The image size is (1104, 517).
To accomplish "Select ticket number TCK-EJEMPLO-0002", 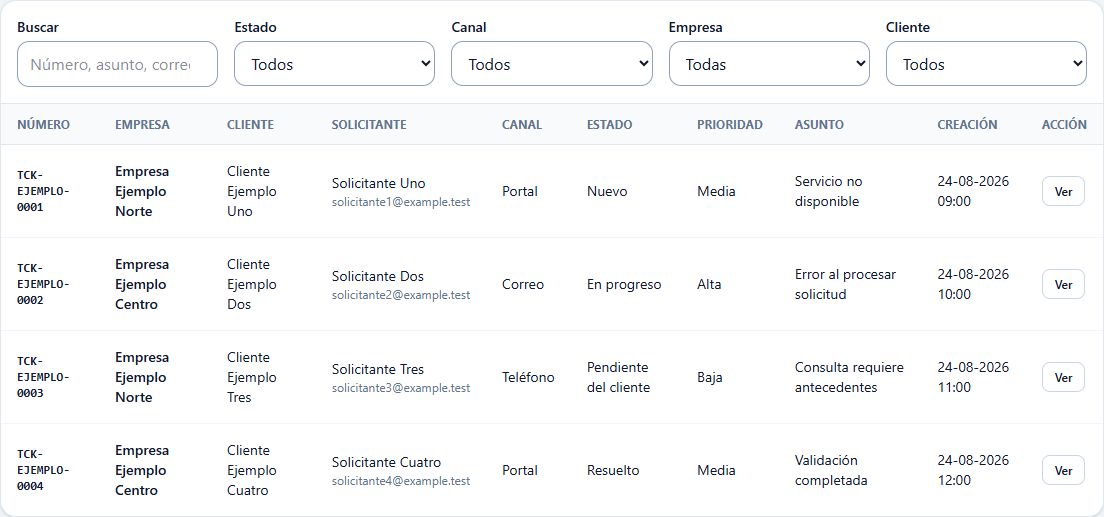I will click(x=44, y=285).
